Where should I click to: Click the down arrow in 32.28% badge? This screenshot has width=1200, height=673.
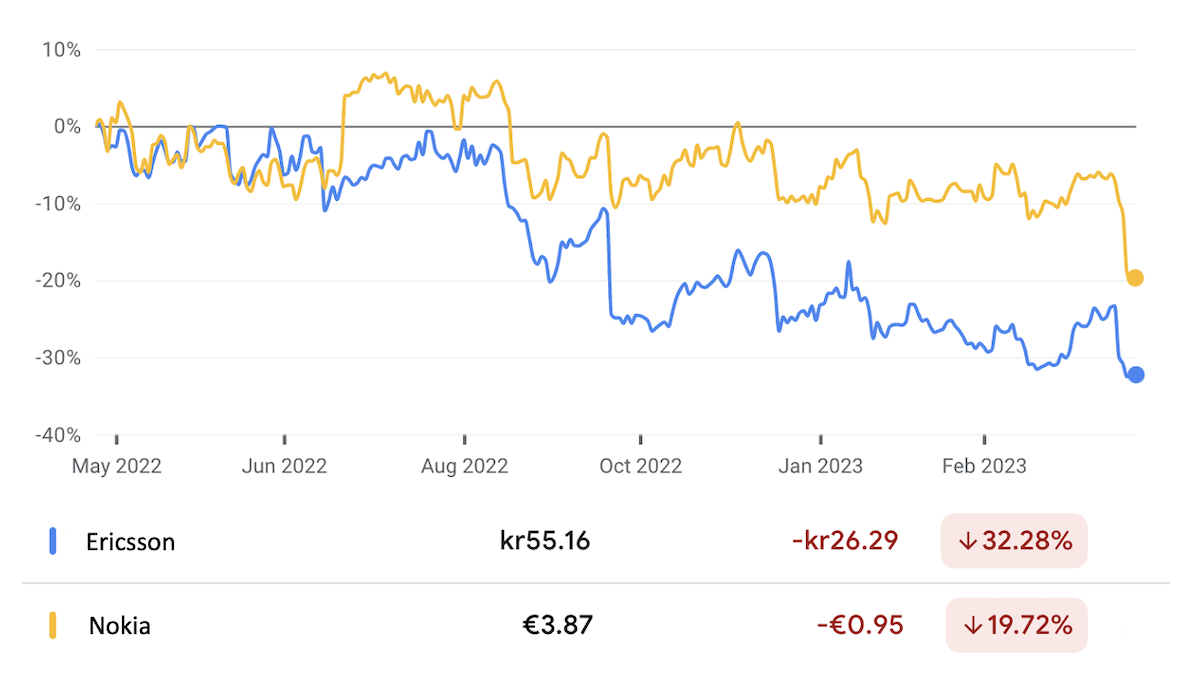point(966,542)
